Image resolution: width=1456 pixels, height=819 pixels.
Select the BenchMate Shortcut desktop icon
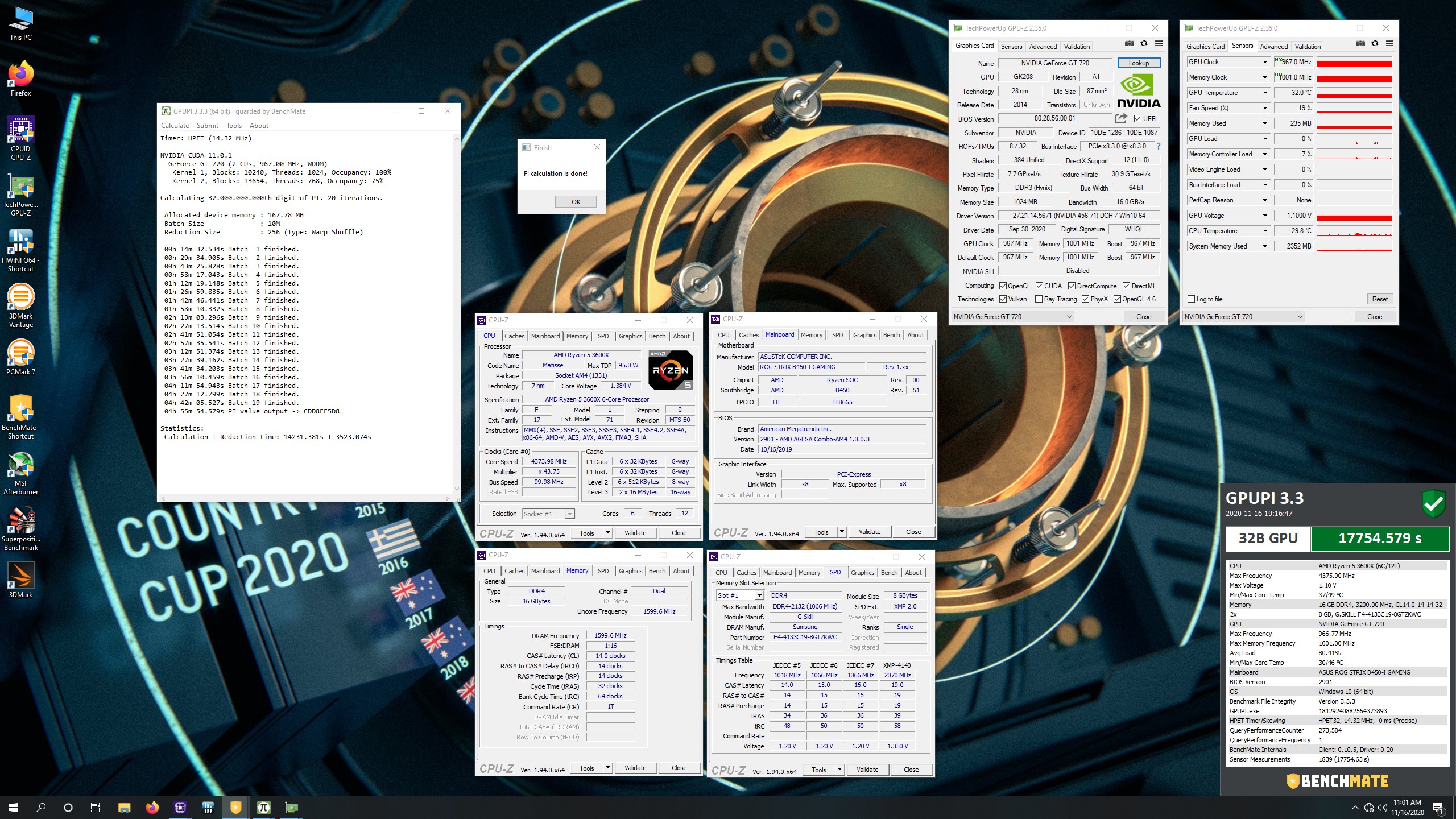21,417
